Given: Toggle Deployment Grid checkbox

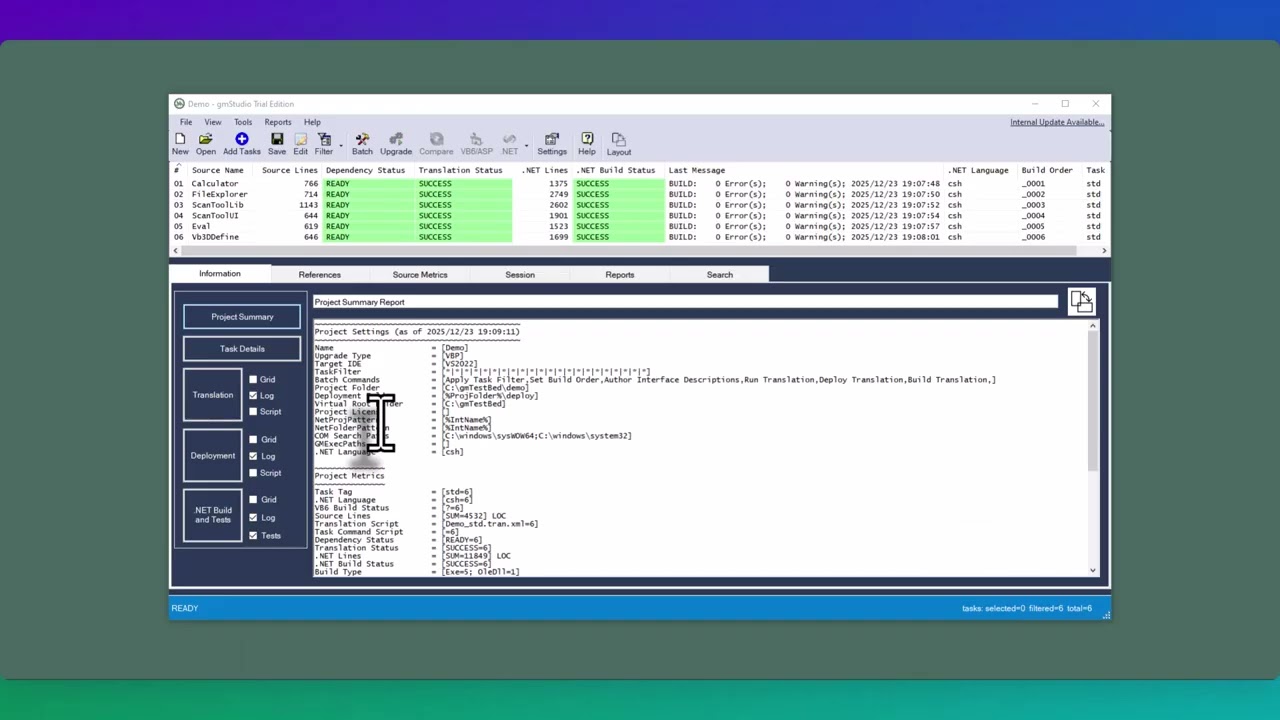Looking at the screenshot, I should (253, 440).
